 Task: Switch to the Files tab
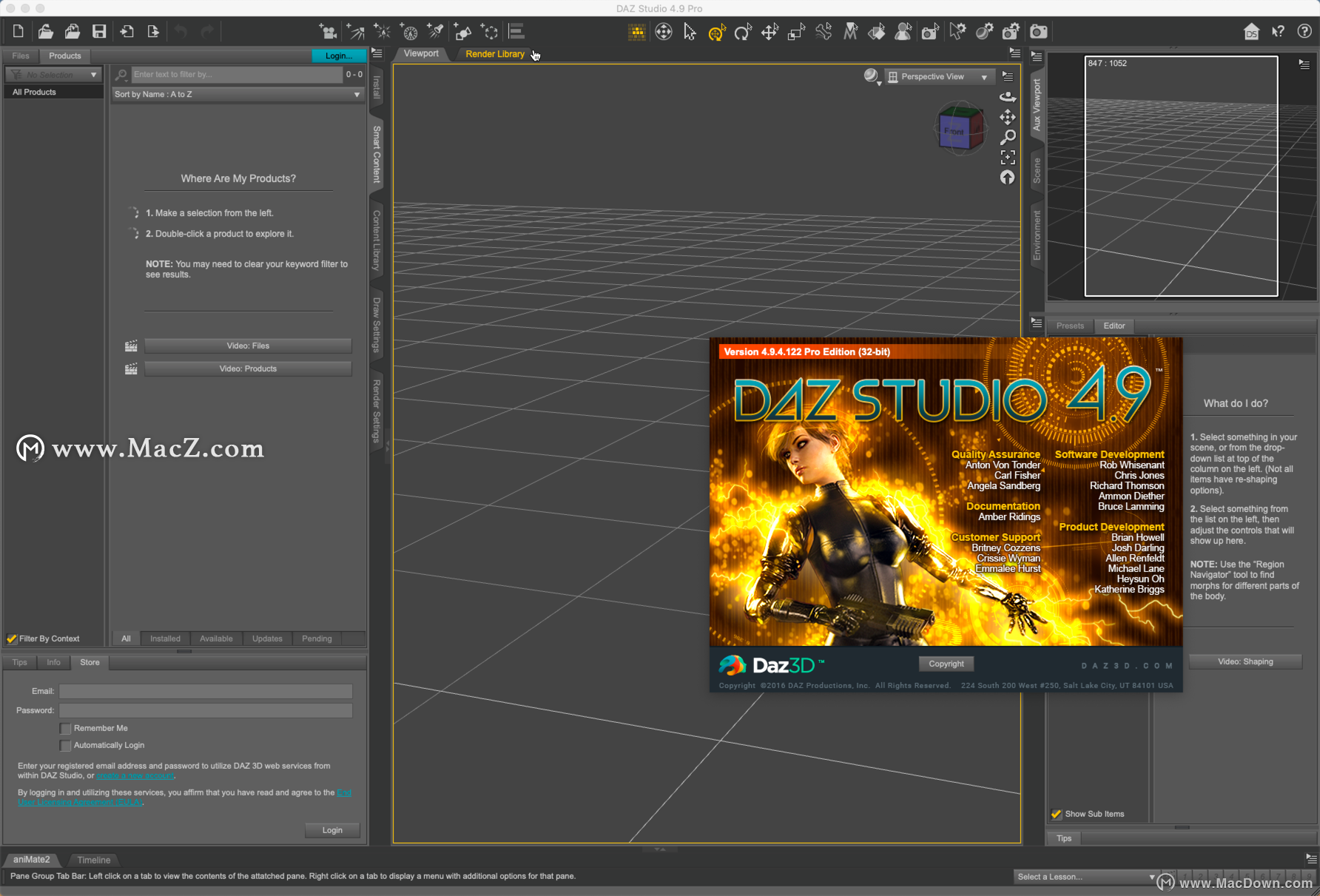(21, 55)
